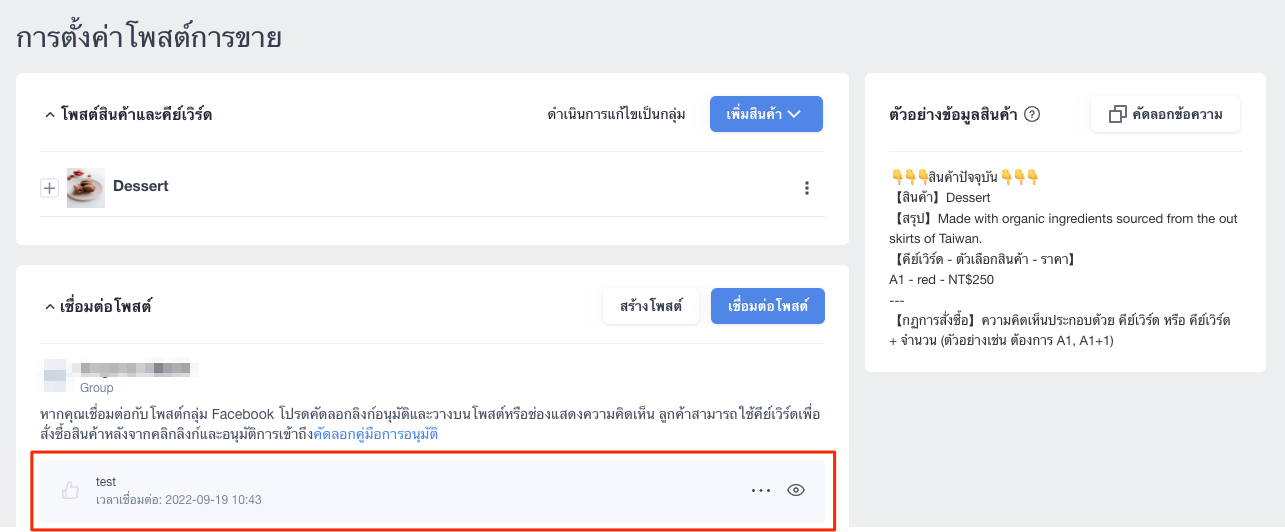Click the Dessert product name
This screenshot has width=1285, height=532.
[140, 186]
